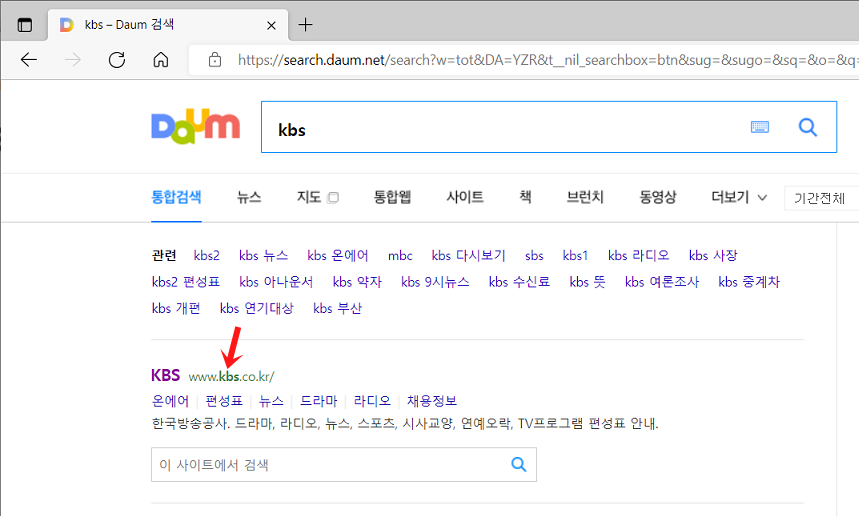Open related search mbc
The height and width of the screenshot is (516, 859).
[x=400, y=256]
